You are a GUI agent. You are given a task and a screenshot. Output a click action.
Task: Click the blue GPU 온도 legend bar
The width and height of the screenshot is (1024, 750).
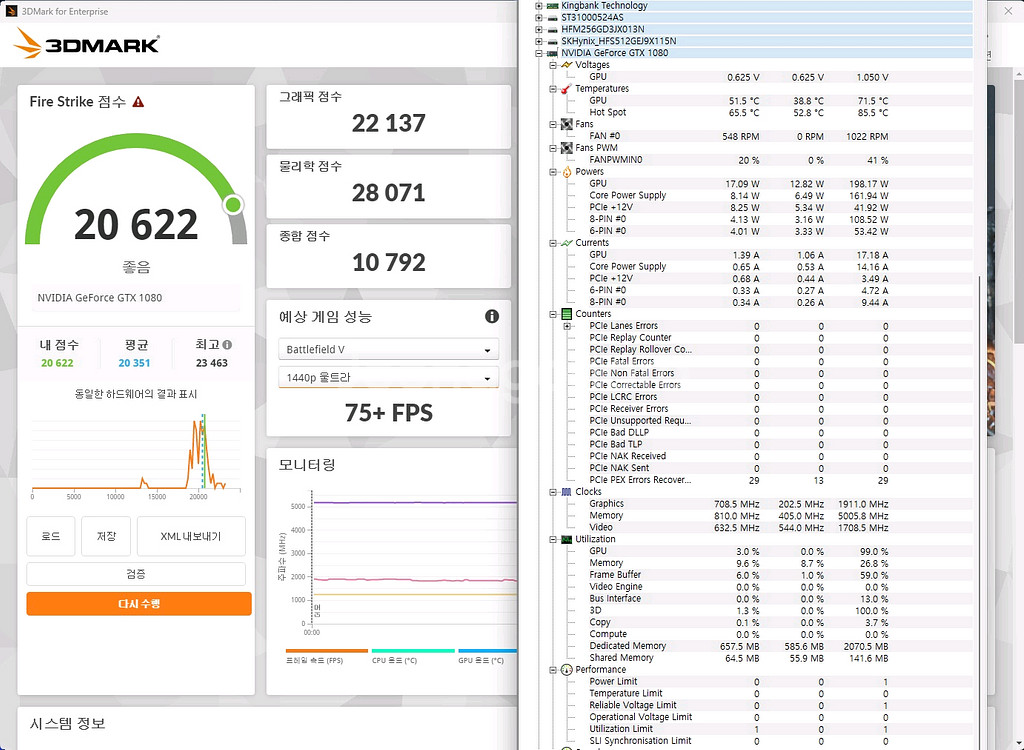pos(488,651)
